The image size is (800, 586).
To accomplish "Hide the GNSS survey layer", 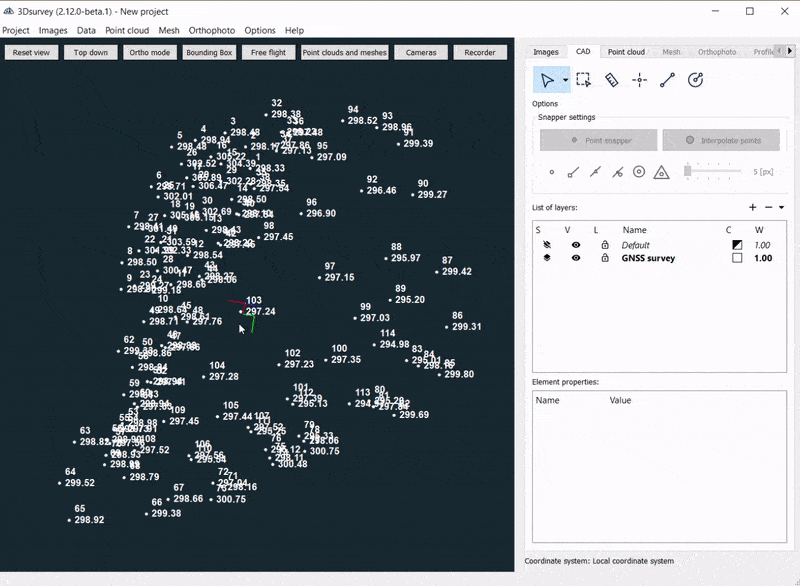I will coord(576,258).
